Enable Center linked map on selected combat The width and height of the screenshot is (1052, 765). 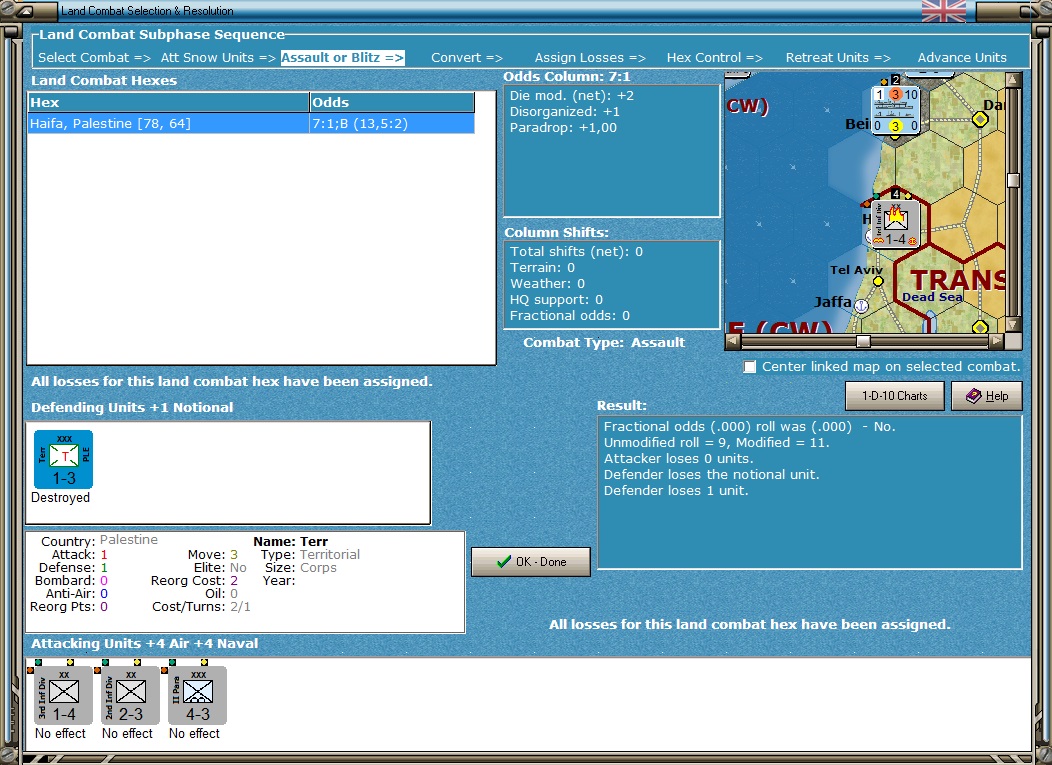click(x=749, y=367)
